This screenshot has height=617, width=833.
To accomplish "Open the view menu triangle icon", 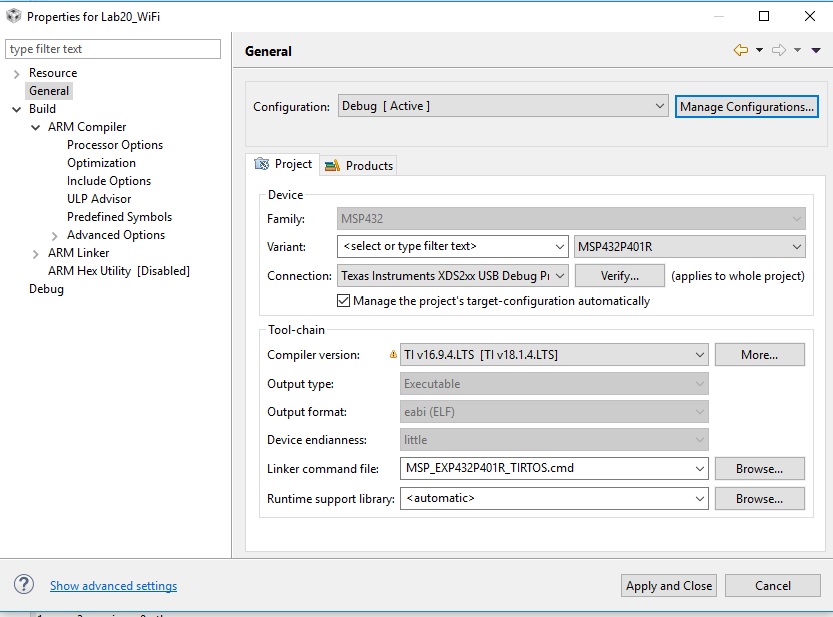I will [x=816, y=50].
